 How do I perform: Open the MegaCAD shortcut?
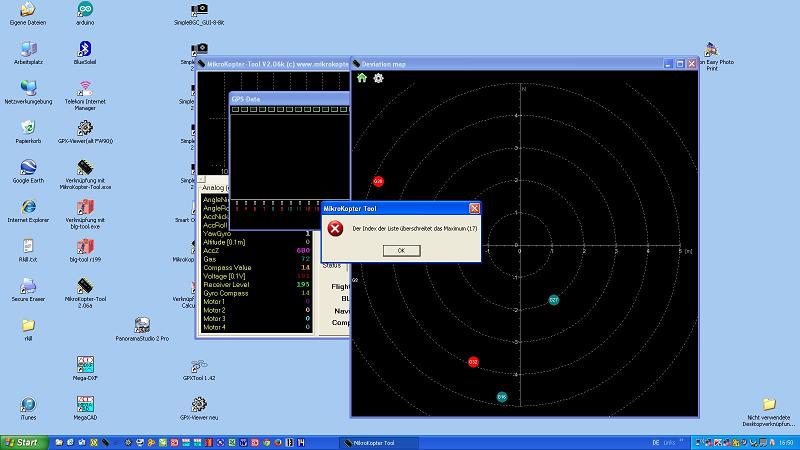(x=85, y=408)
